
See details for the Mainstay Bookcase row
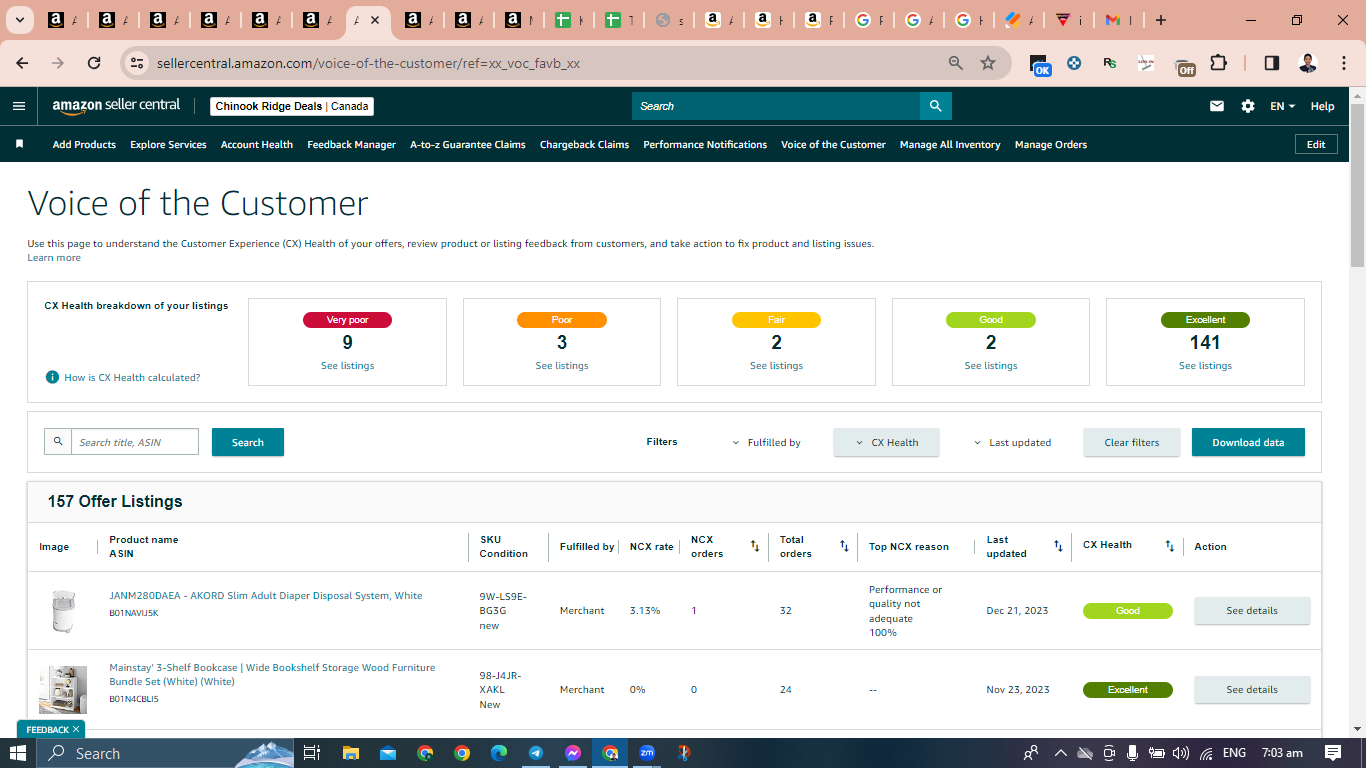click(1252, 689)
